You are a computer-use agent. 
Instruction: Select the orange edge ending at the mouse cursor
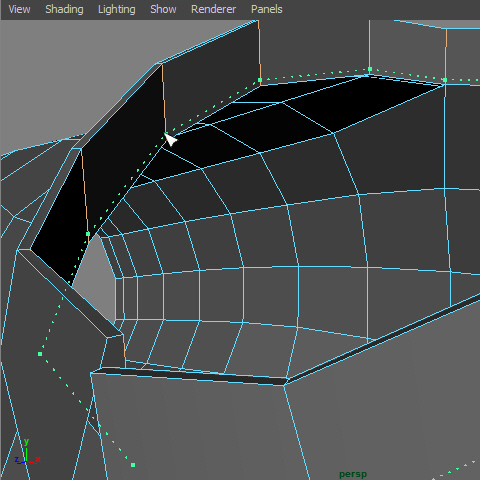164,99
